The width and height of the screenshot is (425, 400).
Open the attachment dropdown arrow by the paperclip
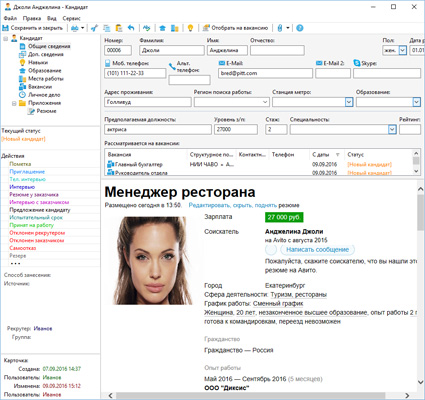[288, 28]
